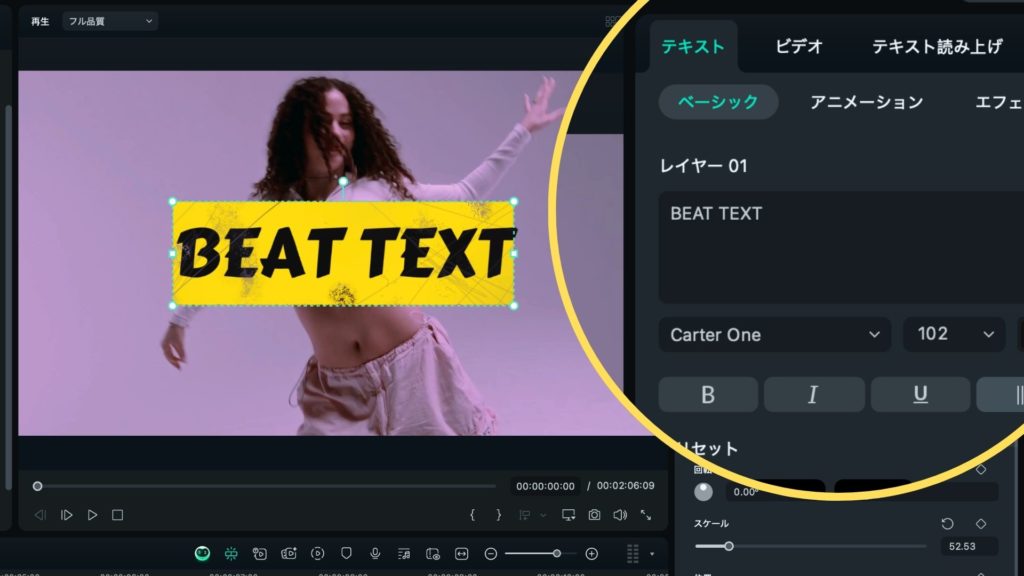Toggle Bold text formatting
Screen dimensions: 1024x576
pos(708,395)
